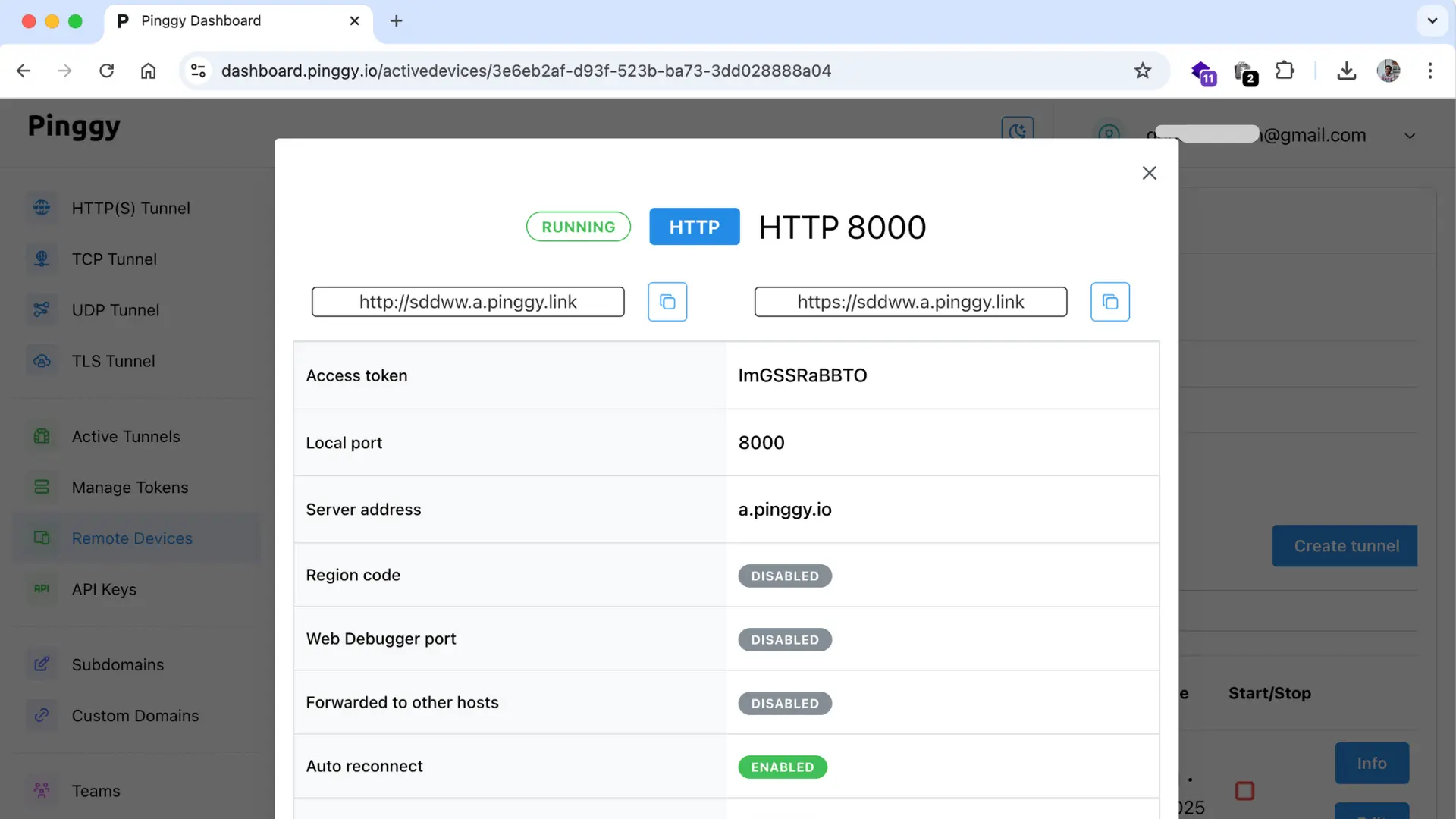Toggle the Forwarded to other hosts setting
The height and width of the screenshot is (819, 1456).
[x=785, y=703]
